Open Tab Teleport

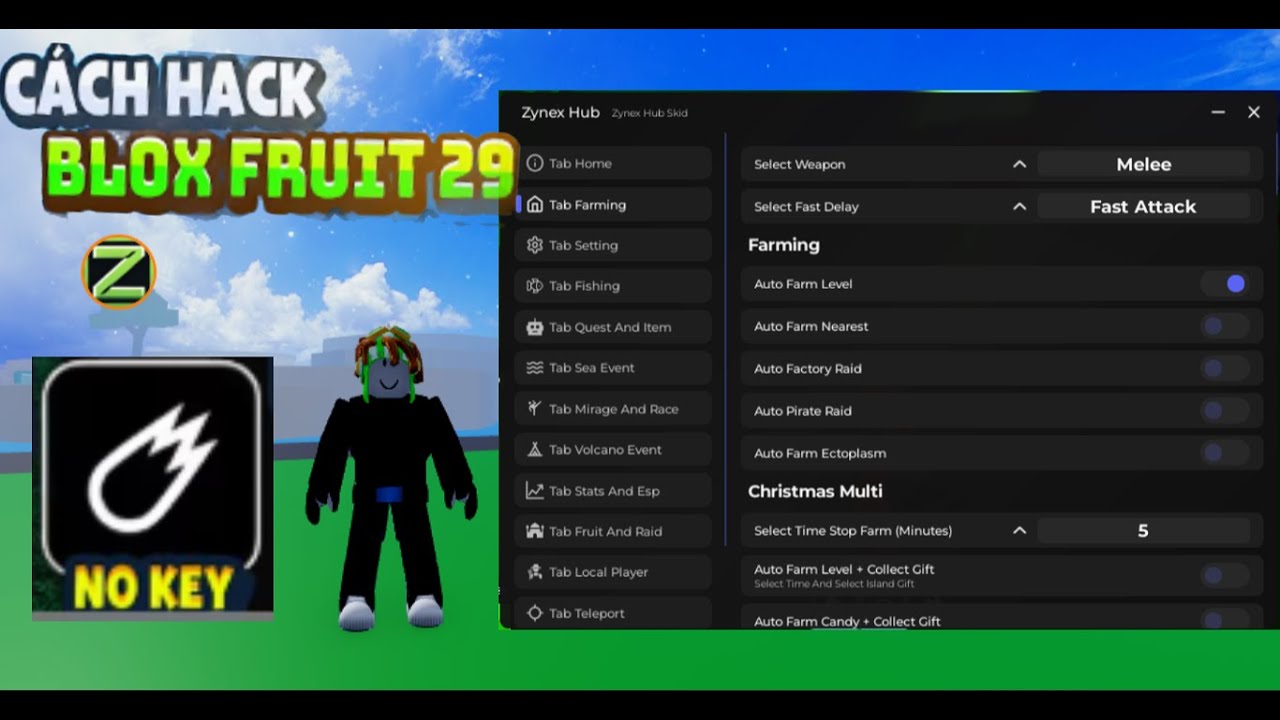click(x=613, y=613)
